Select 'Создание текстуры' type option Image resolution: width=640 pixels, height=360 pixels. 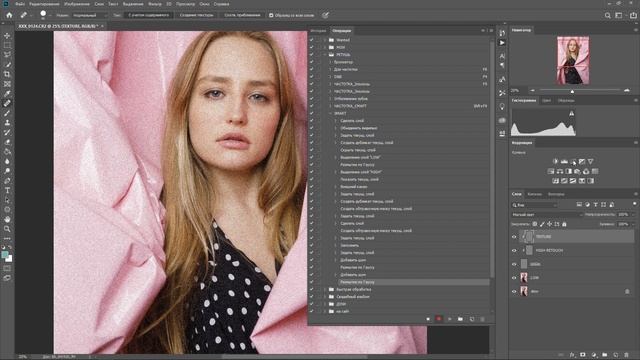click(196, 15)
